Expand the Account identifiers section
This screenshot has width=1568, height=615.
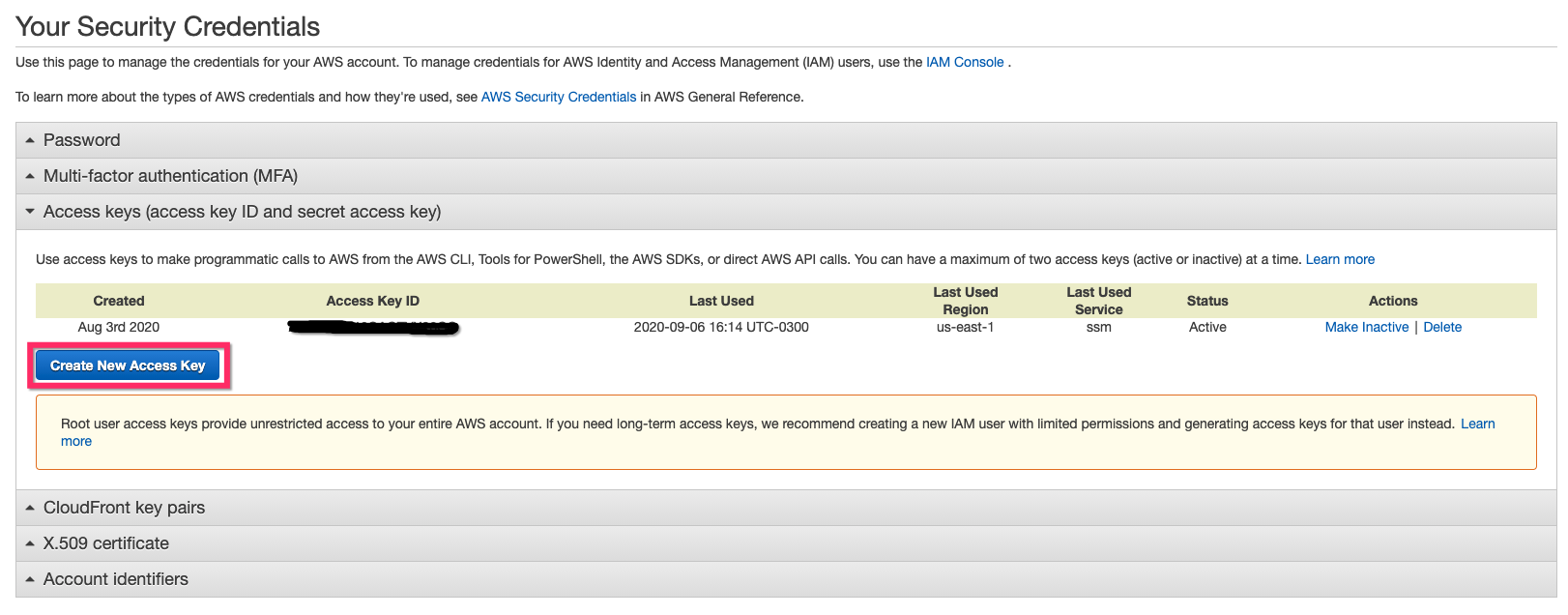coord(786,579)
